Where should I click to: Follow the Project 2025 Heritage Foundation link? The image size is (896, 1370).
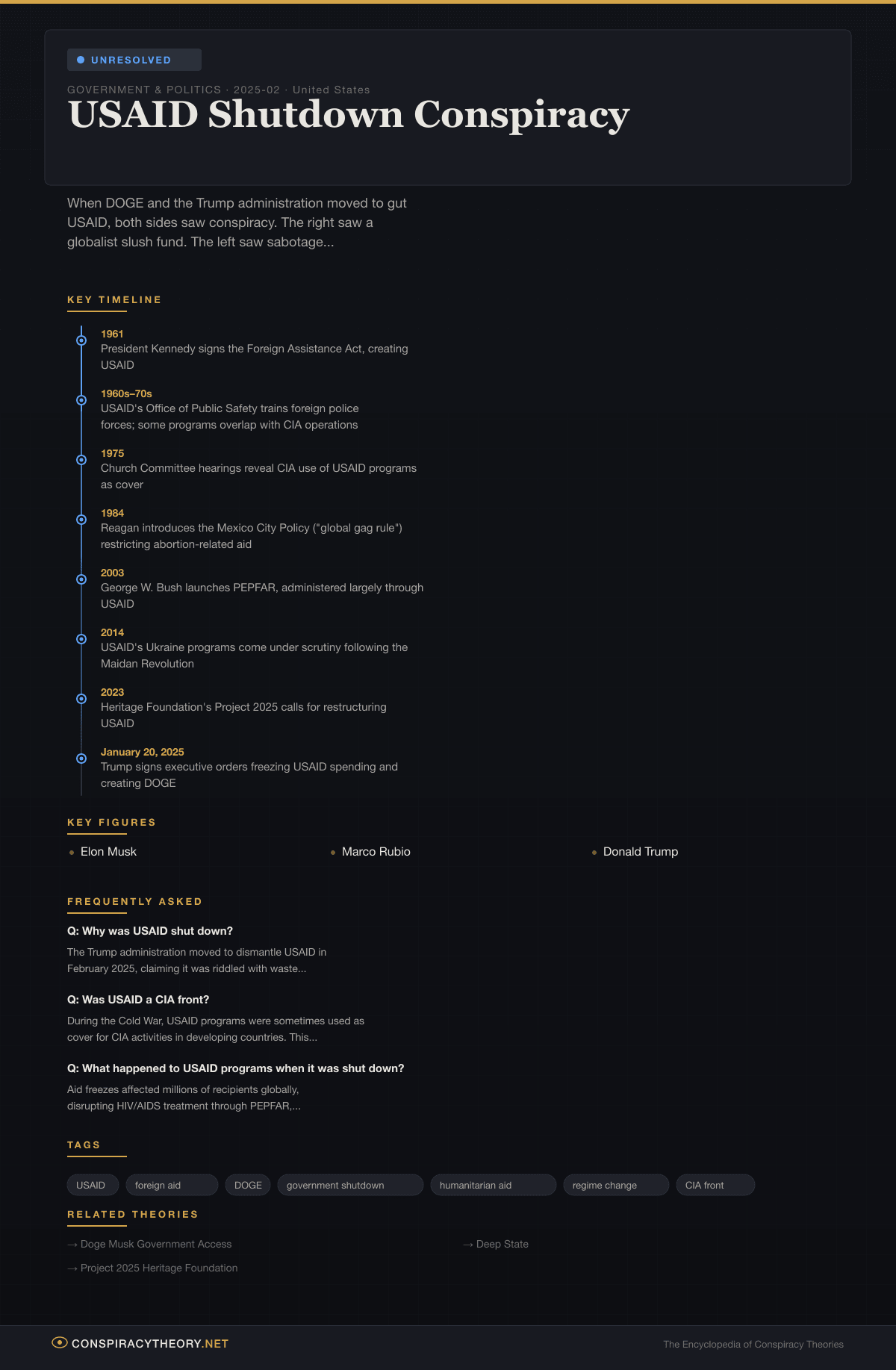158,1268
